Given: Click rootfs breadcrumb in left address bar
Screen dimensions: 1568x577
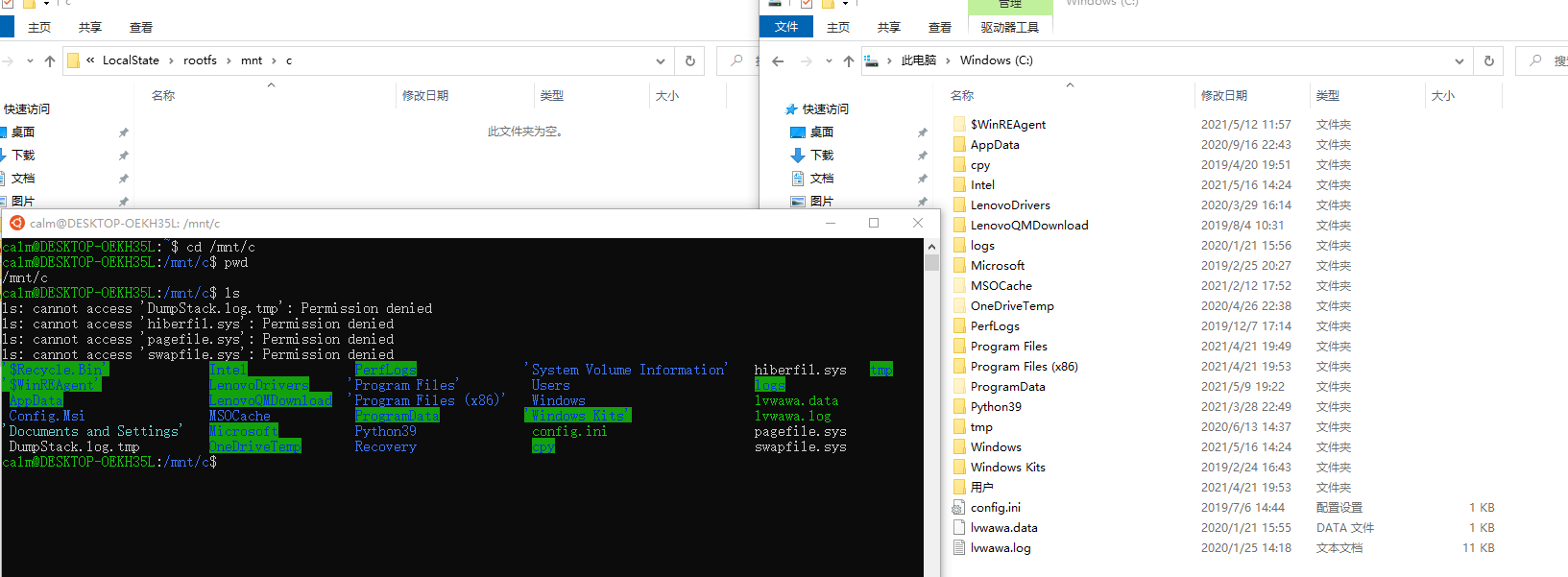Looking at the screenshot, I should click(200, 60).
